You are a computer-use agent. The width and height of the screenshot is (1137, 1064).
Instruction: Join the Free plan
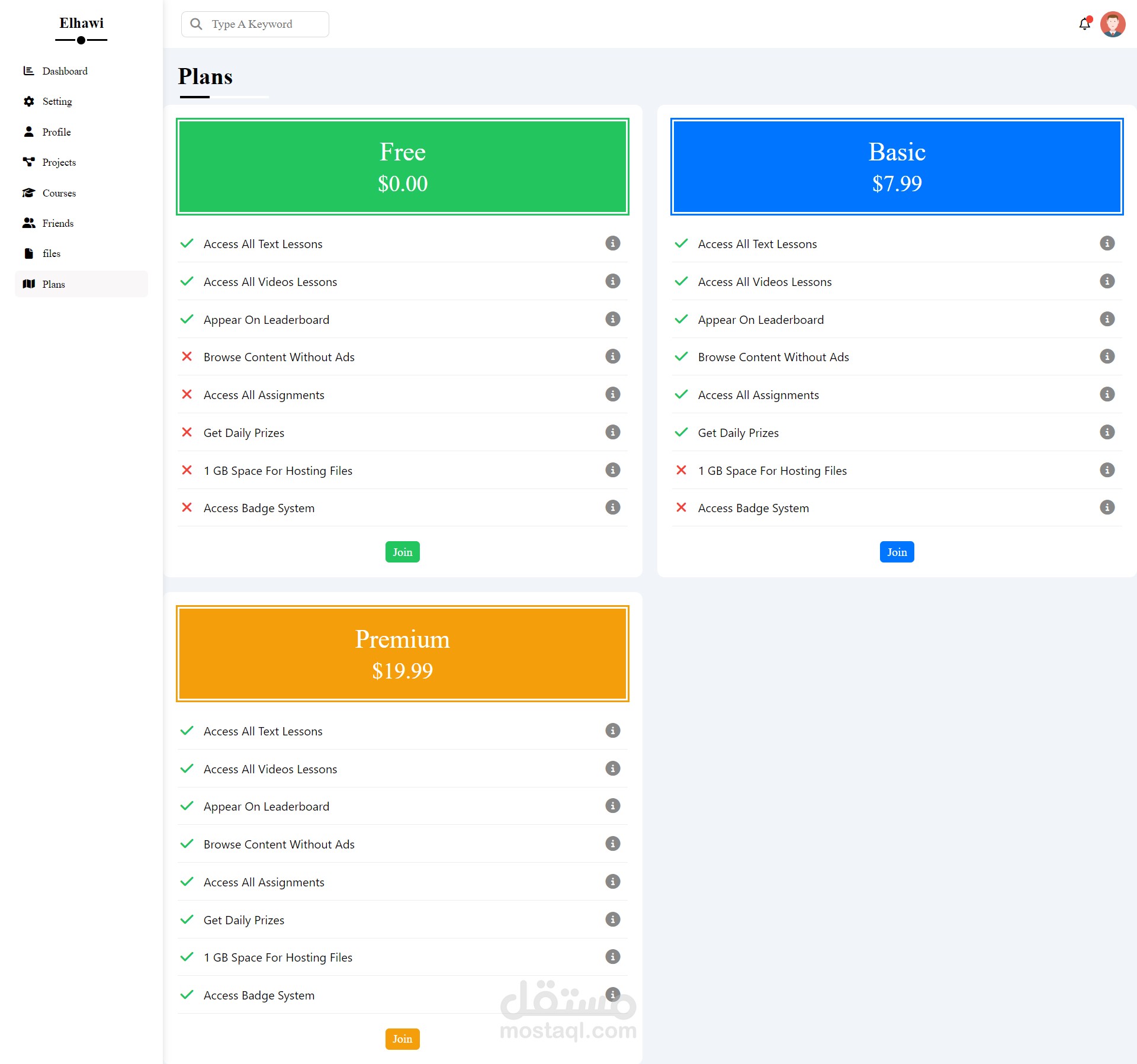click(x=402, y=552)
